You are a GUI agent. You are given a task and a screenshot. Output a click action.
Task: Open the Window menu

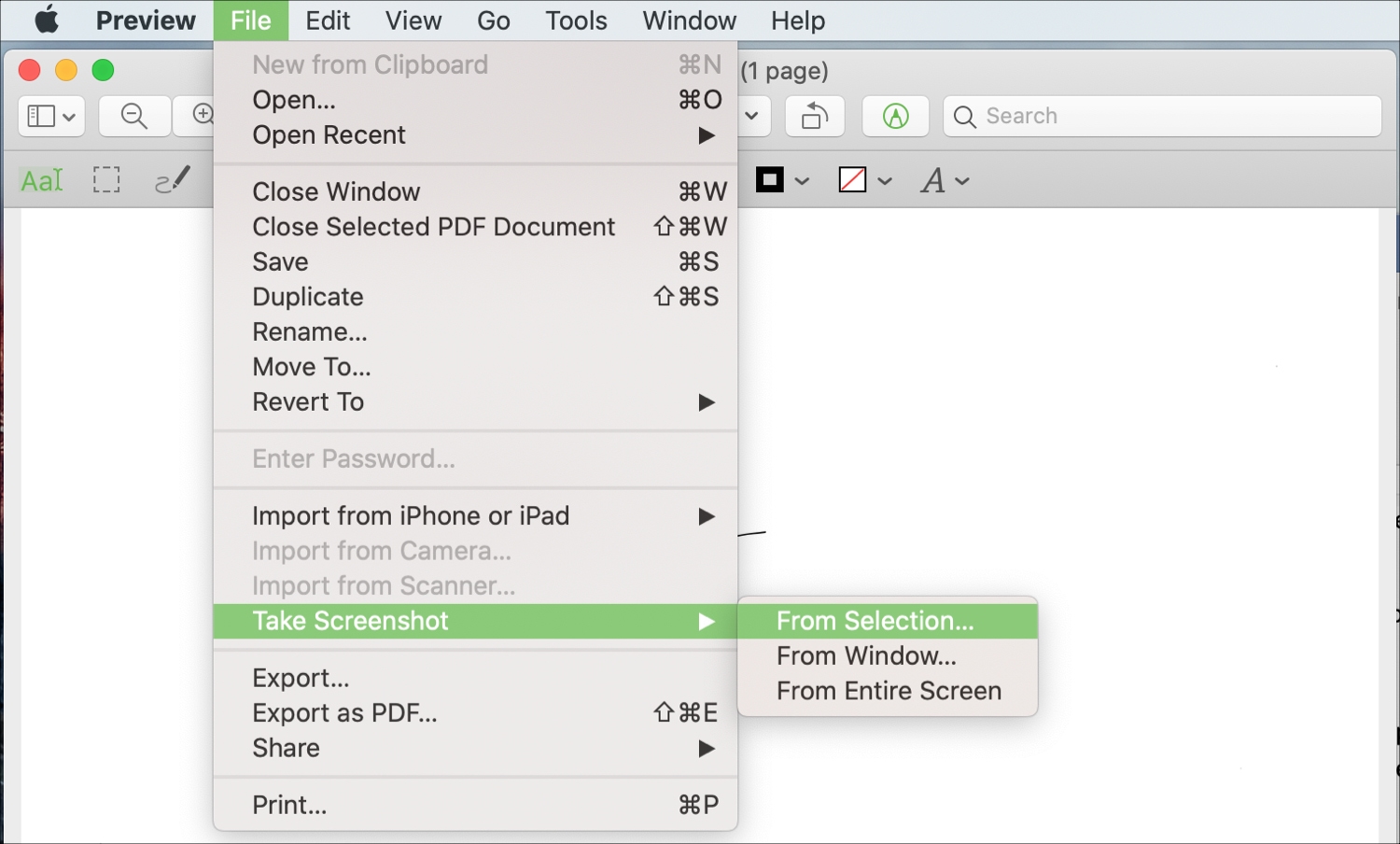click(690, 20)
